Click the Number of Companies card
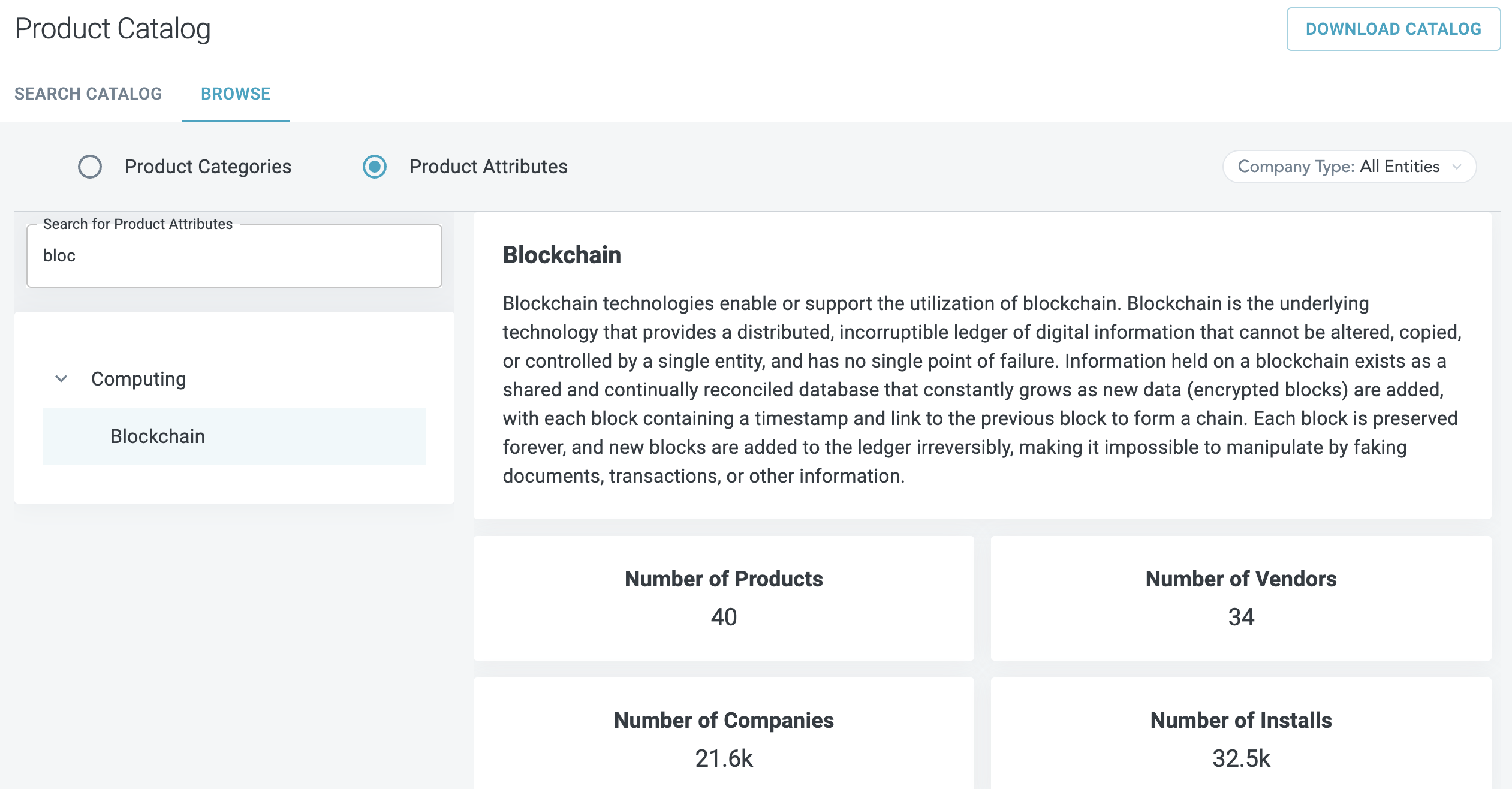The image size is (1512, 789). coord(724,737)
